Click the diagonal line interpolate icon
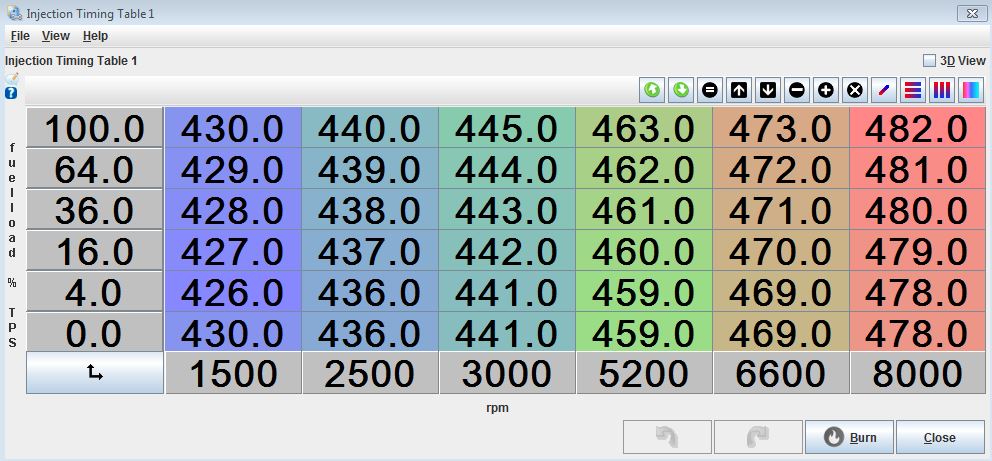 tap(884, 90)
